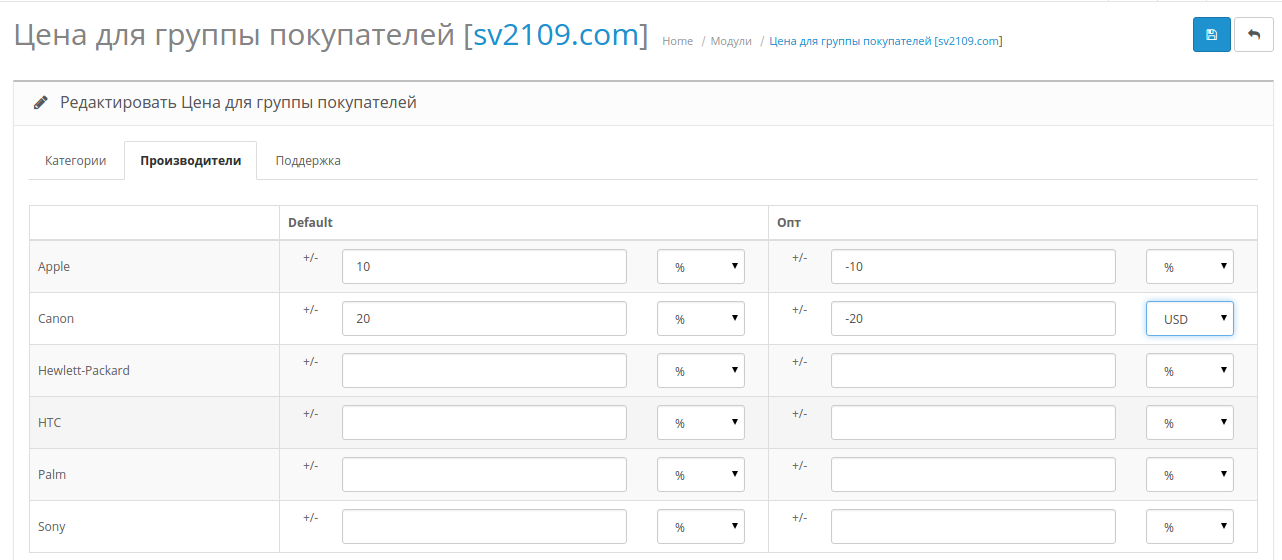
Task: Click Sony Опт empty input field
Action: [x=973, y=527]
